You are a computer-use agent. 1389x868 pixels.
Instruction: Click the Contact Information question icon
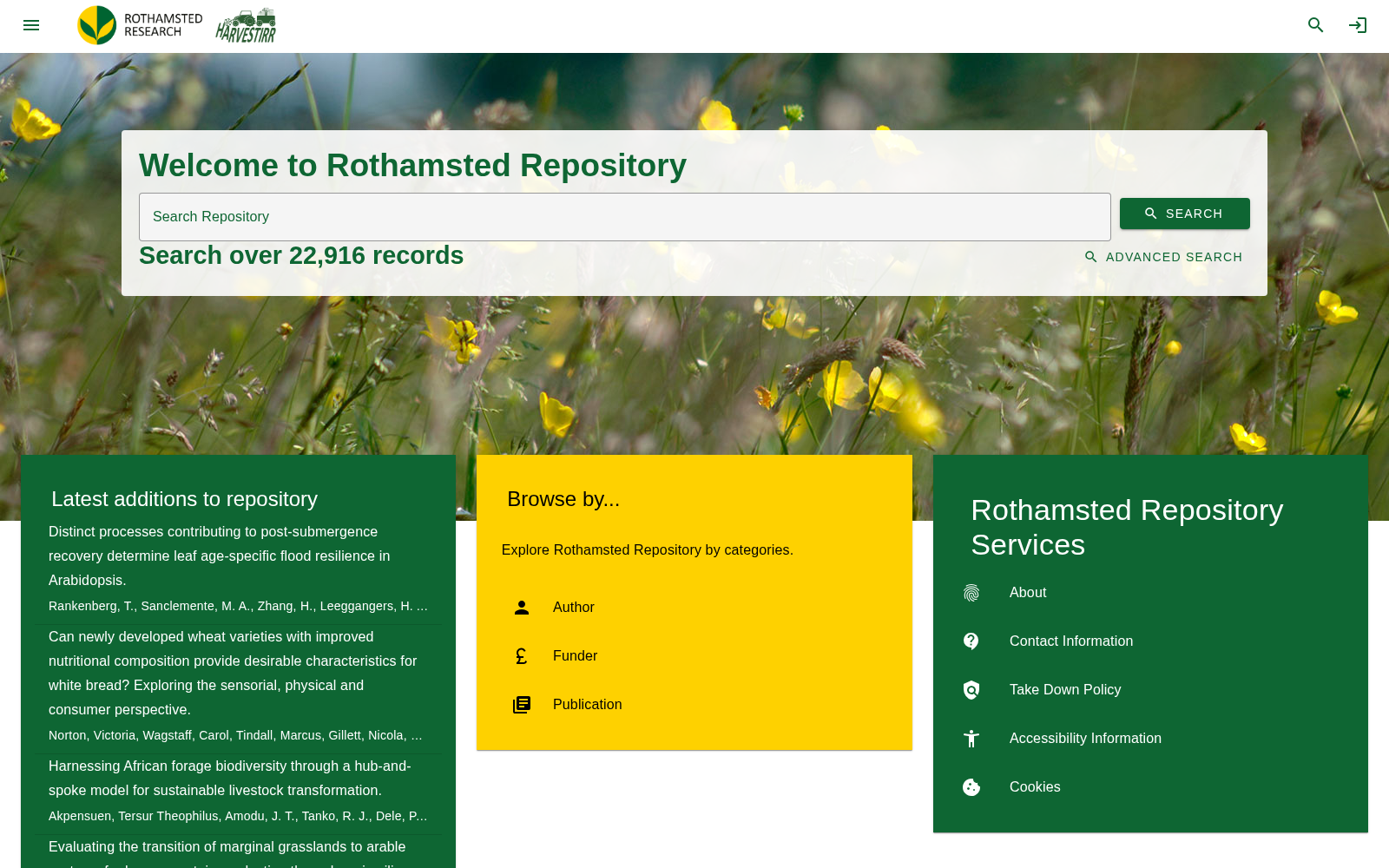tap(971, 641)
